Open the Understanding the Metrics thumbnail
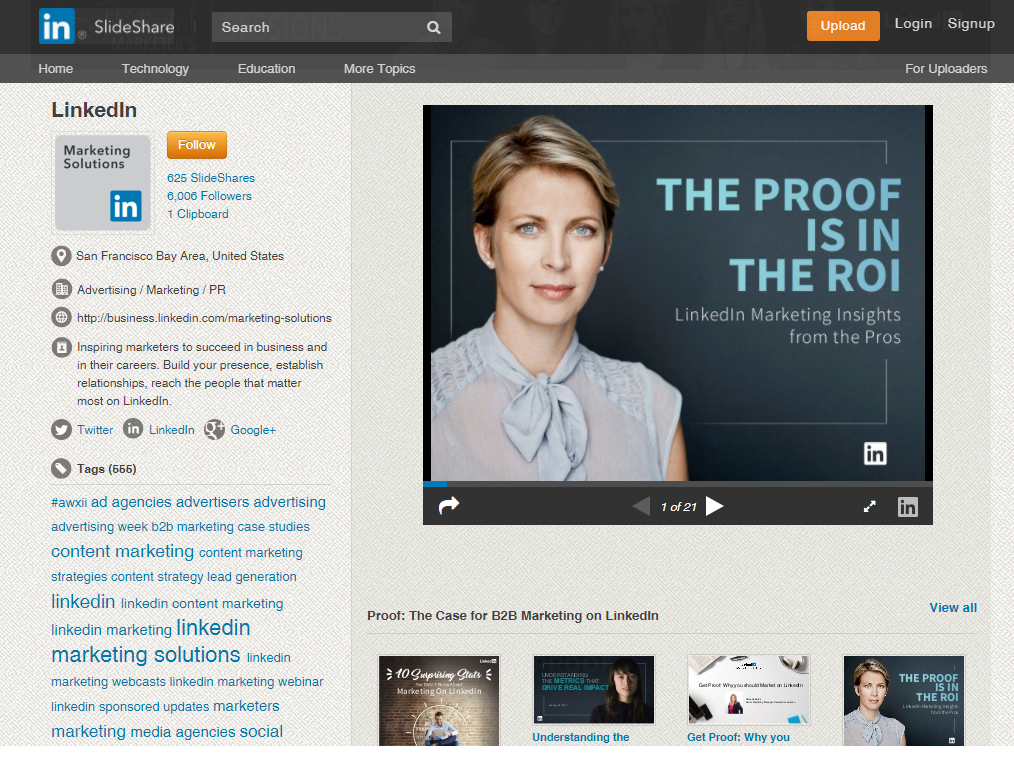Image resolution: width=1014 pixels, height=776 pixels. coord(594,689)
